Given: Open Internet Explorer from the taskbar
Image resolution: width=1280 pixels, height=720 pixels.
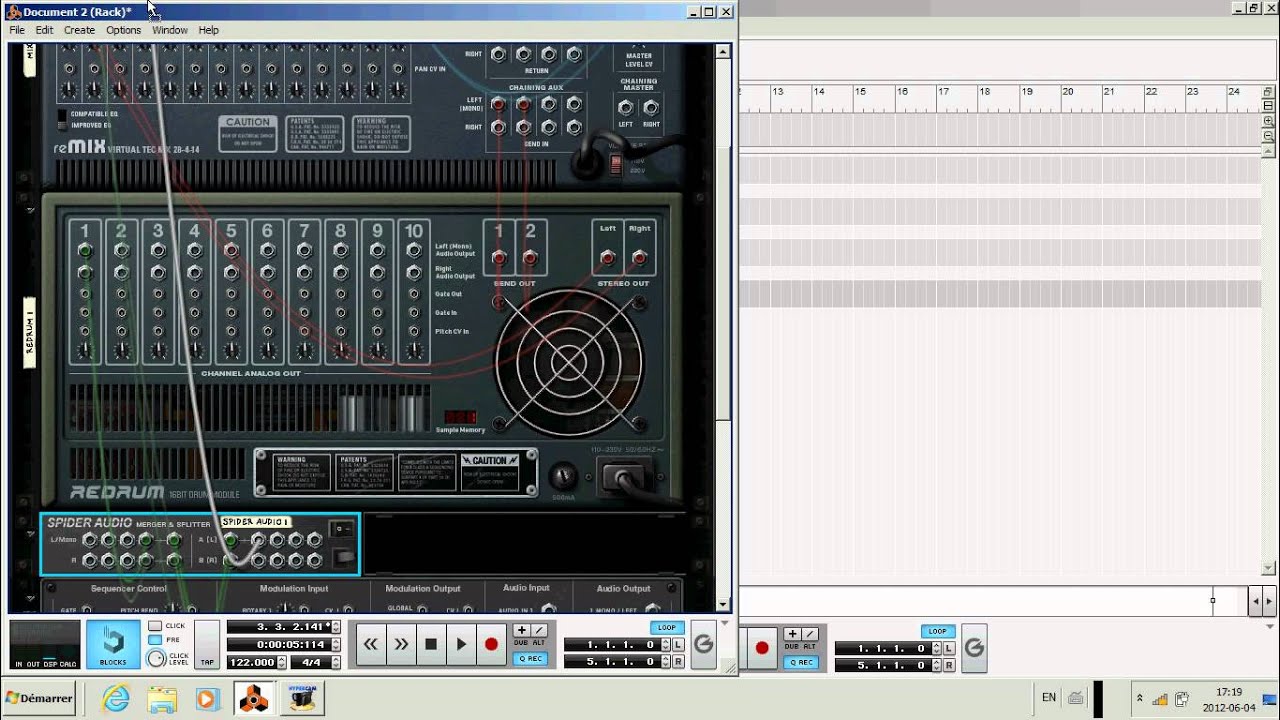Looking at the screenshot, I should 116,698.
